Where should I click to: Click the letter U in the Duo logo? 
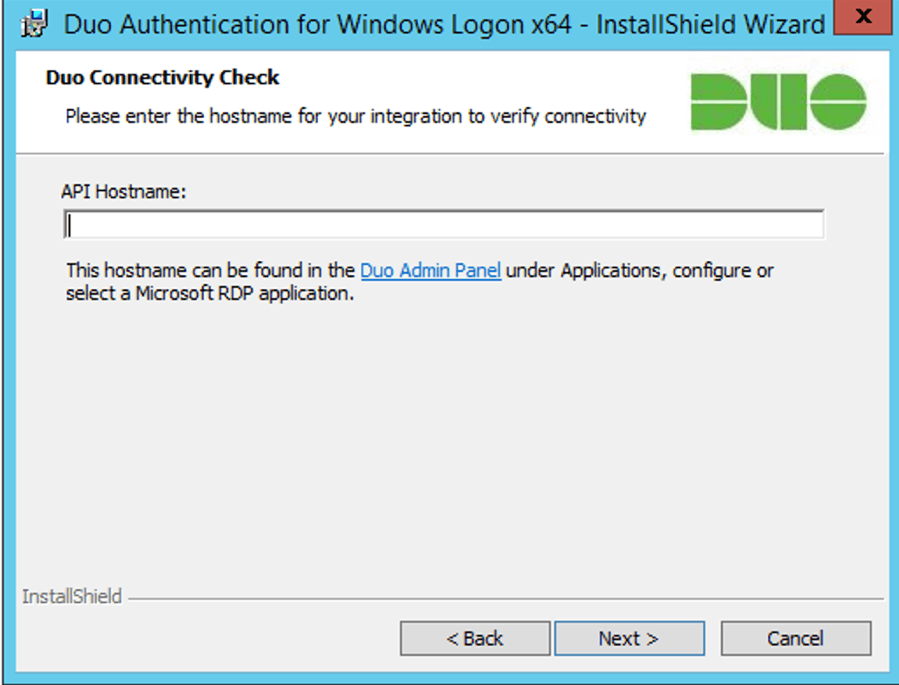point(779,101)
